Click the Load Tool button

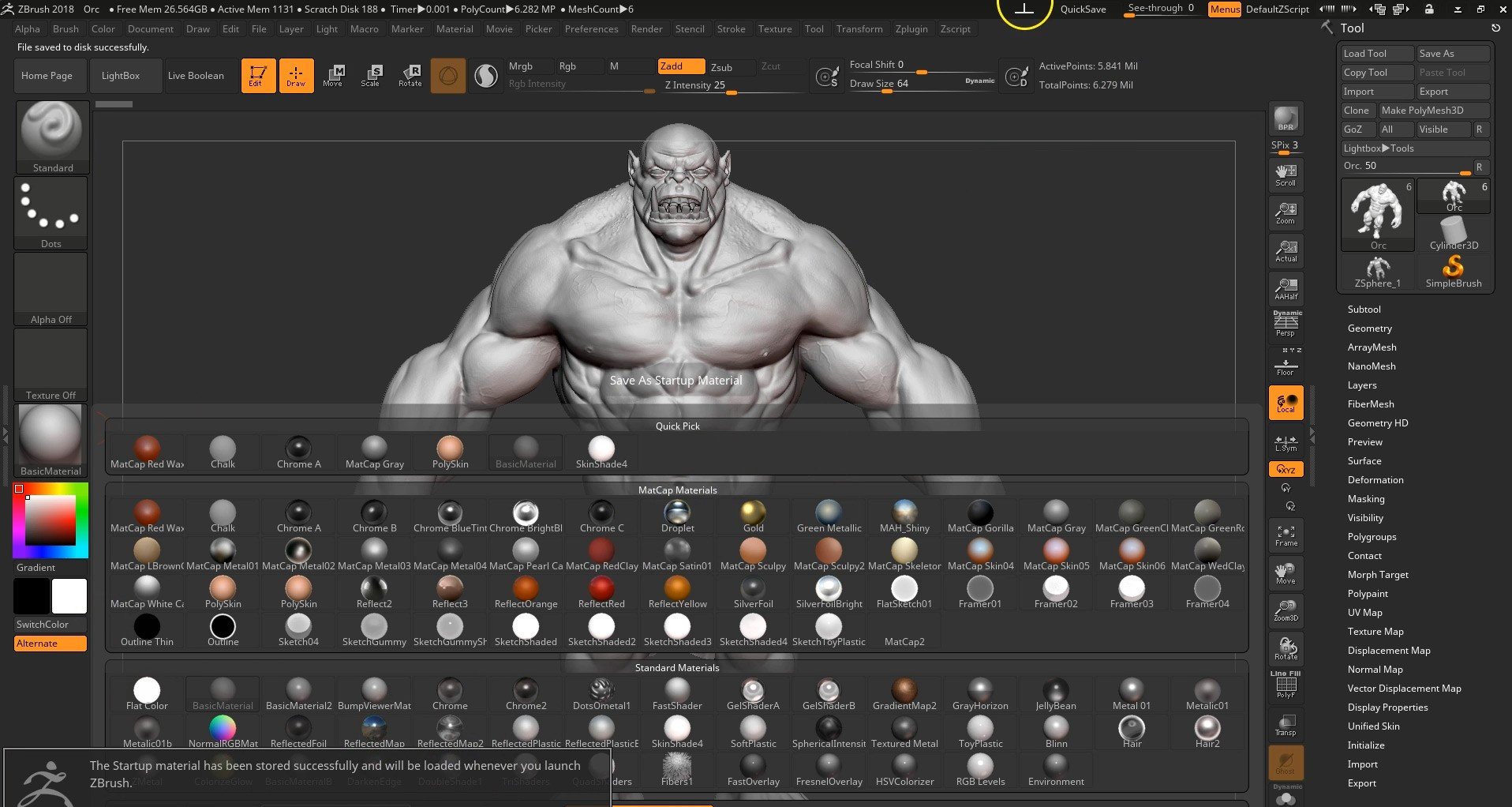pos(1376,54)
